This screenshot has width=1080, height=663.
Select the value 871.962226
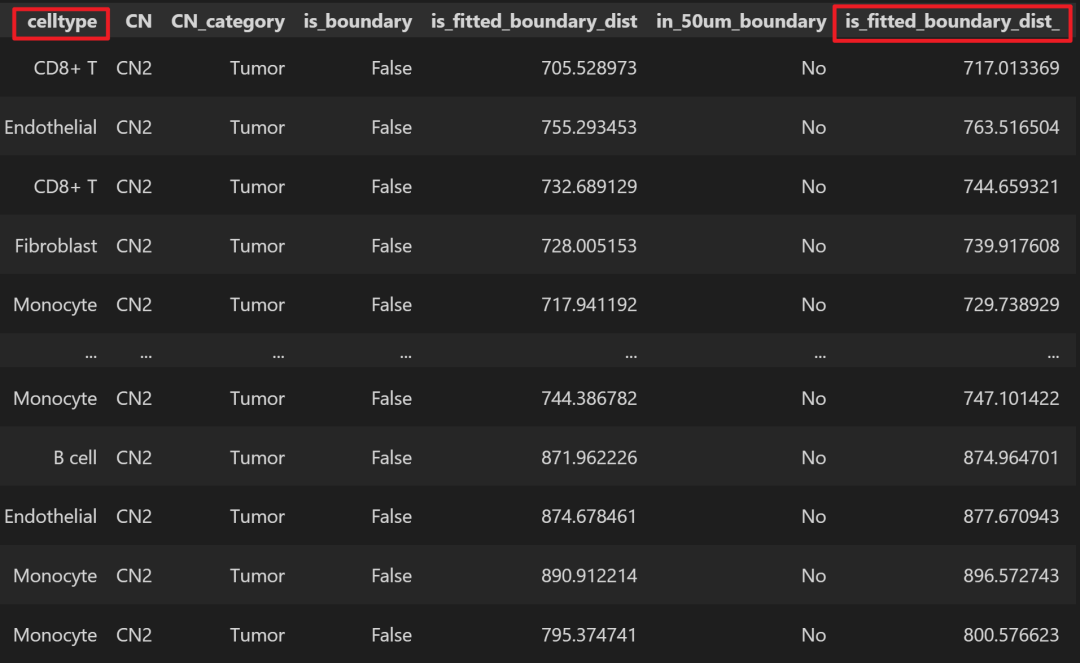point(589,458)
